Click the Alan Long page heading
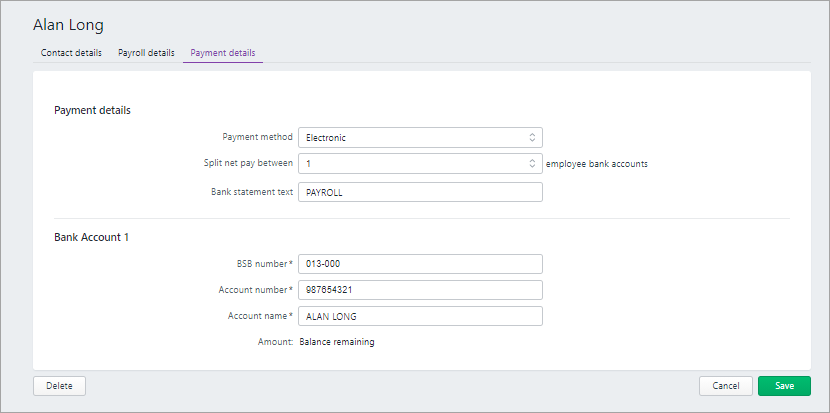Viewport: 830px width, 413px height. (x=68, y=23)
